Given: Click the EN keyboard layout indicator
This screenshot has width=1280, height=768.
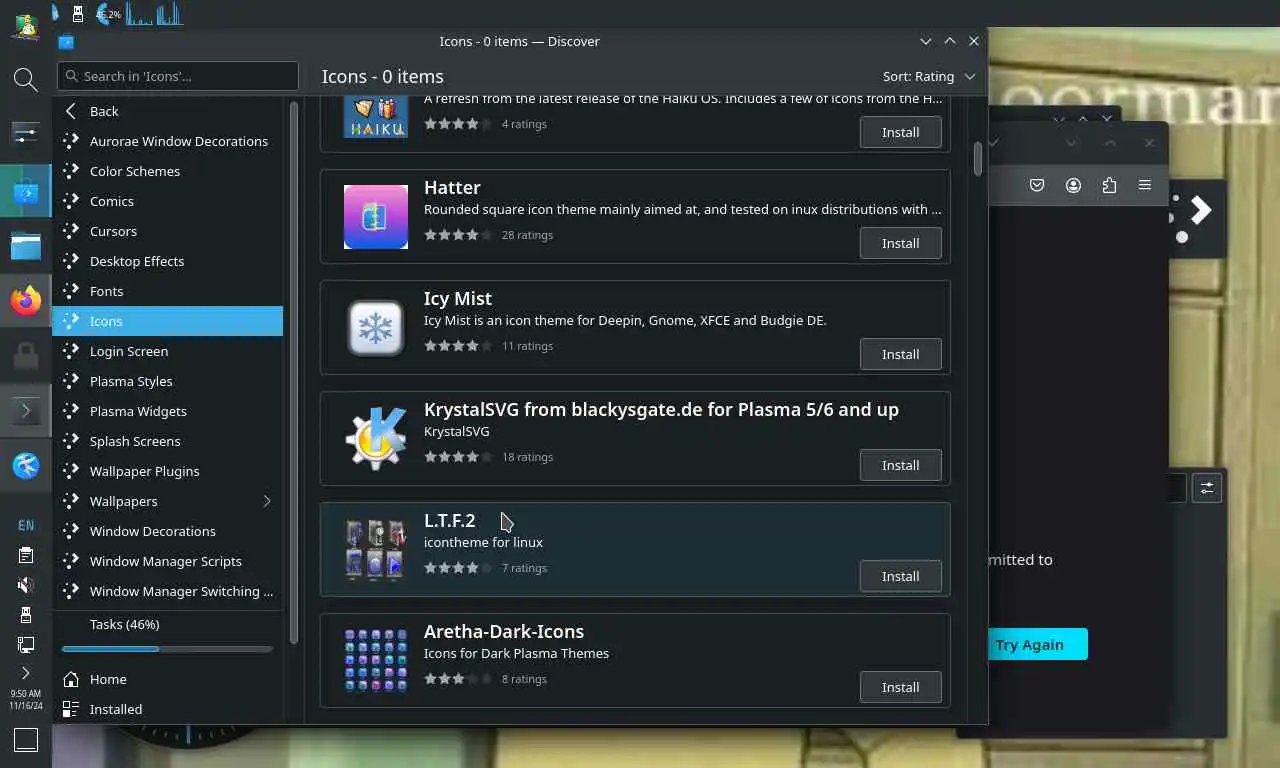Looking at the screenshot, I should click(26, 525).
